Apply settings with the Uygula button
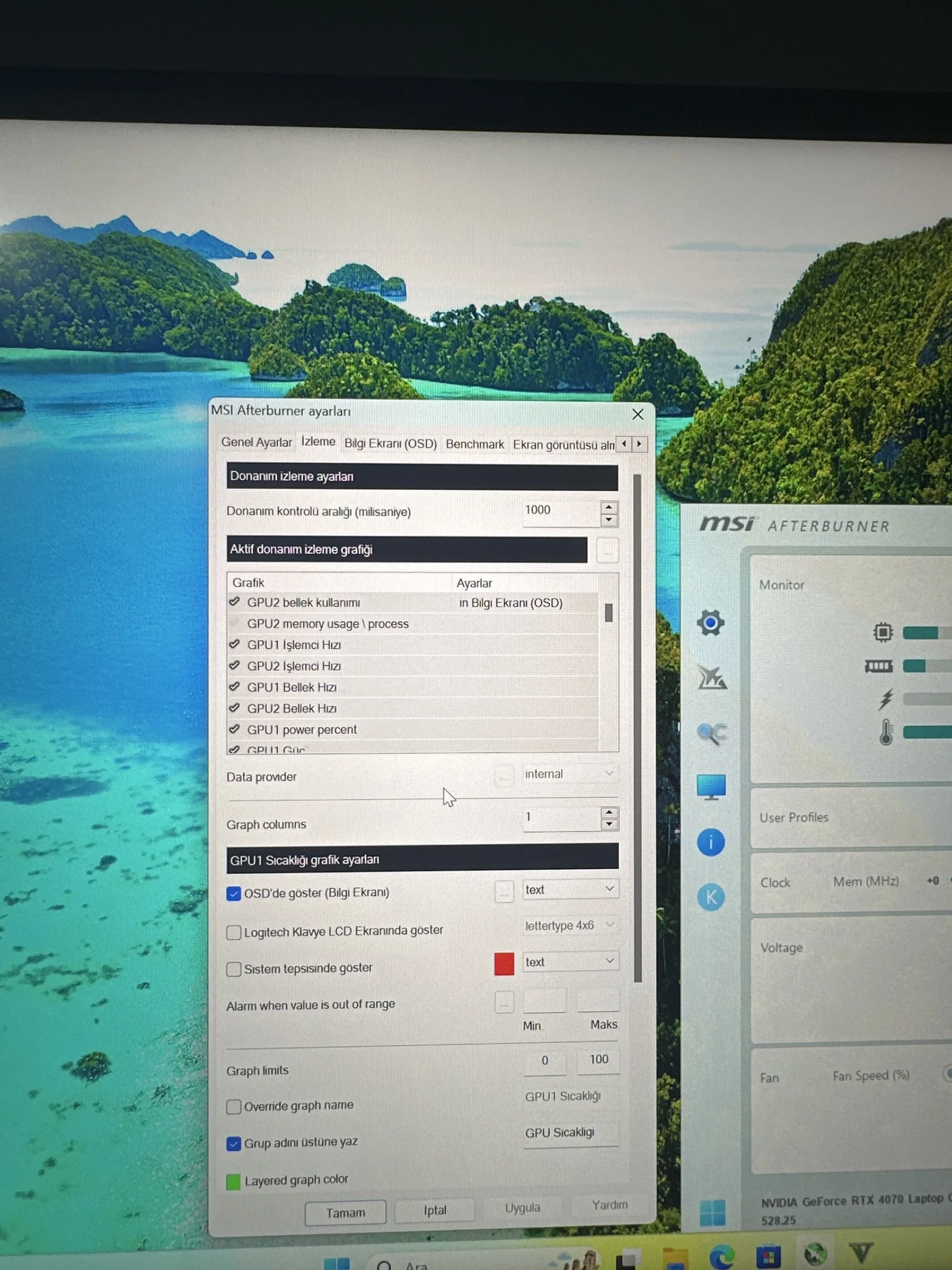 (522, 1208)
